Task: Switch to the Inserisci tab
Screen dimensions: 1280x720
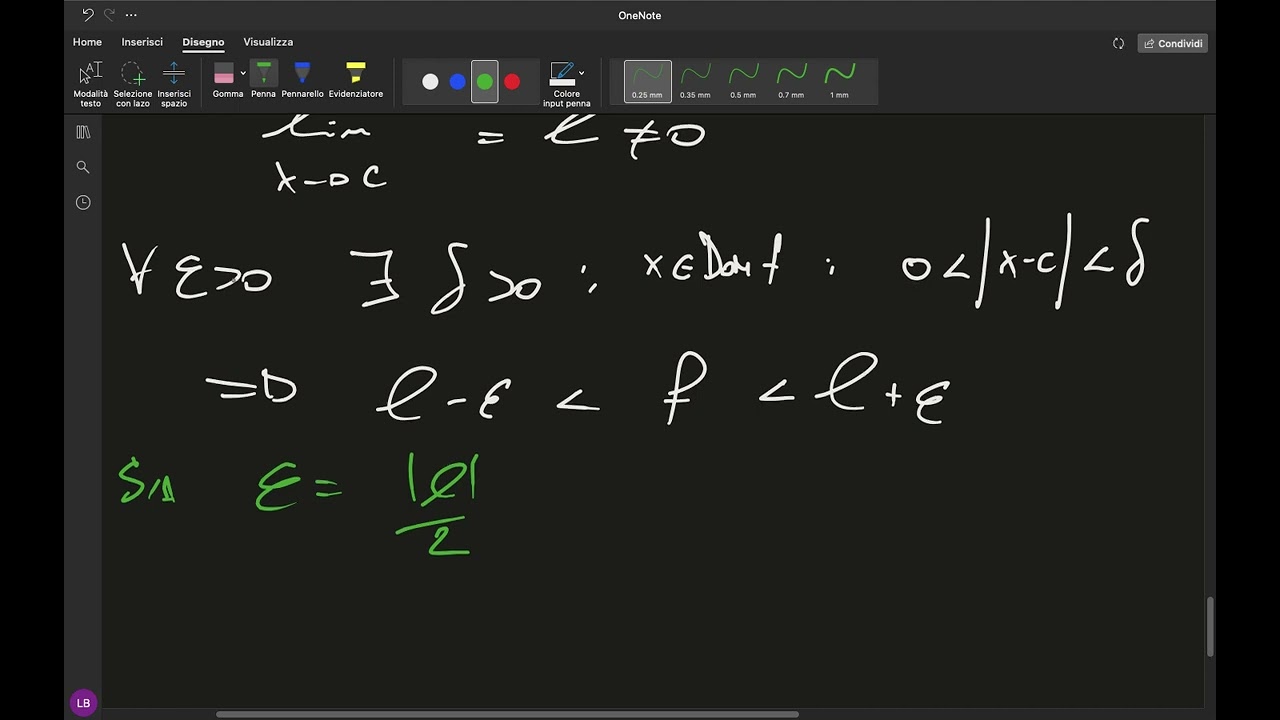Action: tap(142, 42)
